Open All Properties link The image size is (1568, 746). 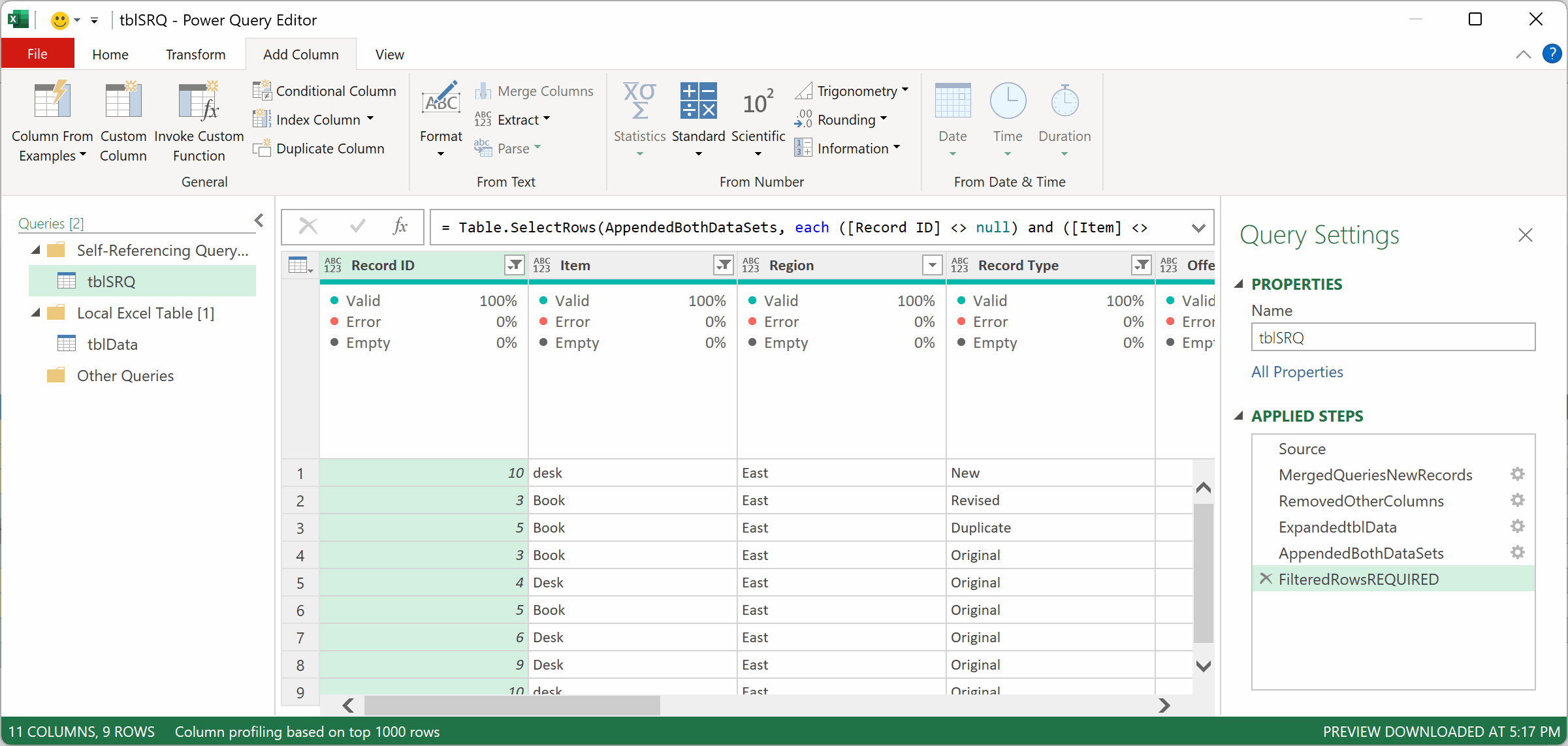click(1297, 372)
